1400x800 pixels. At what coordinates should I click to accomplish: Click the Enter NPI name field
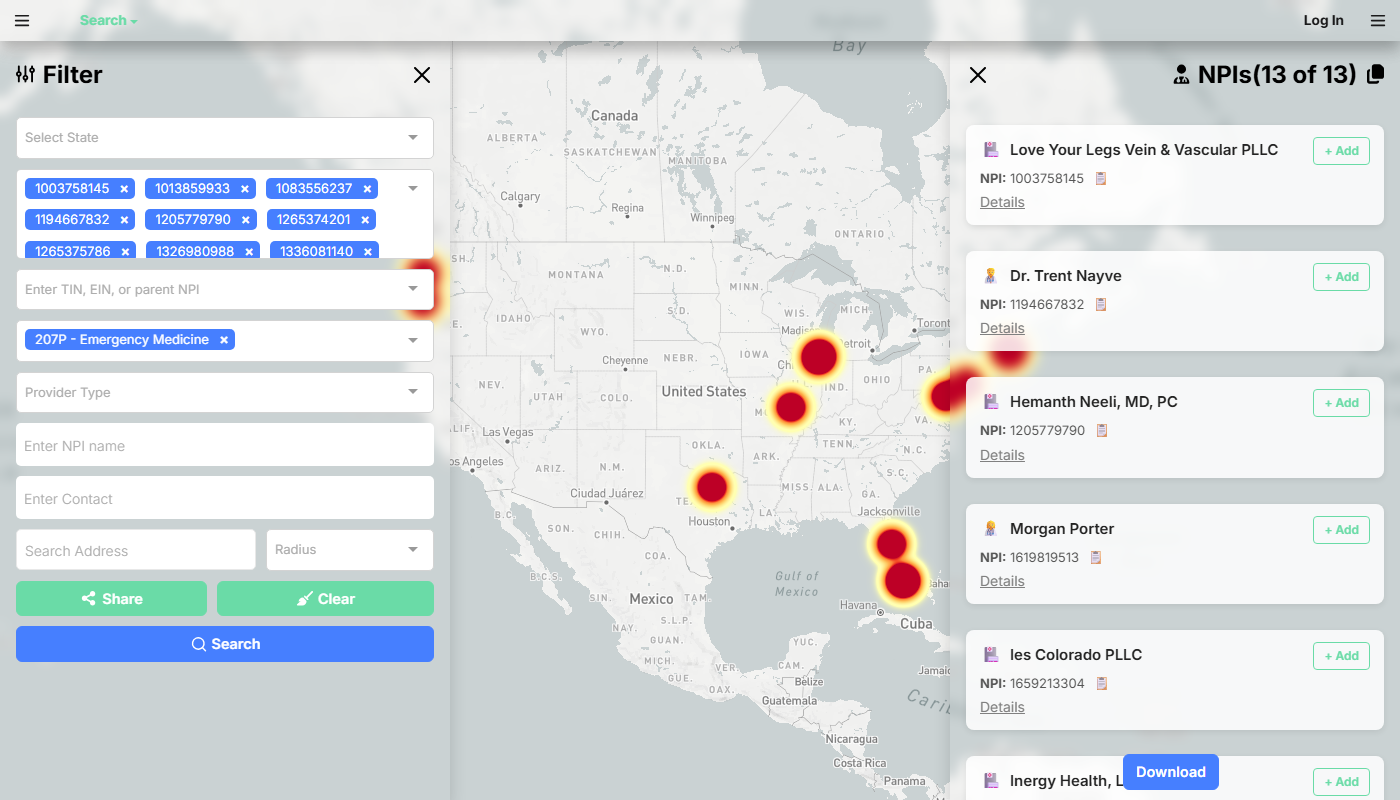click(x=224, y=445)
